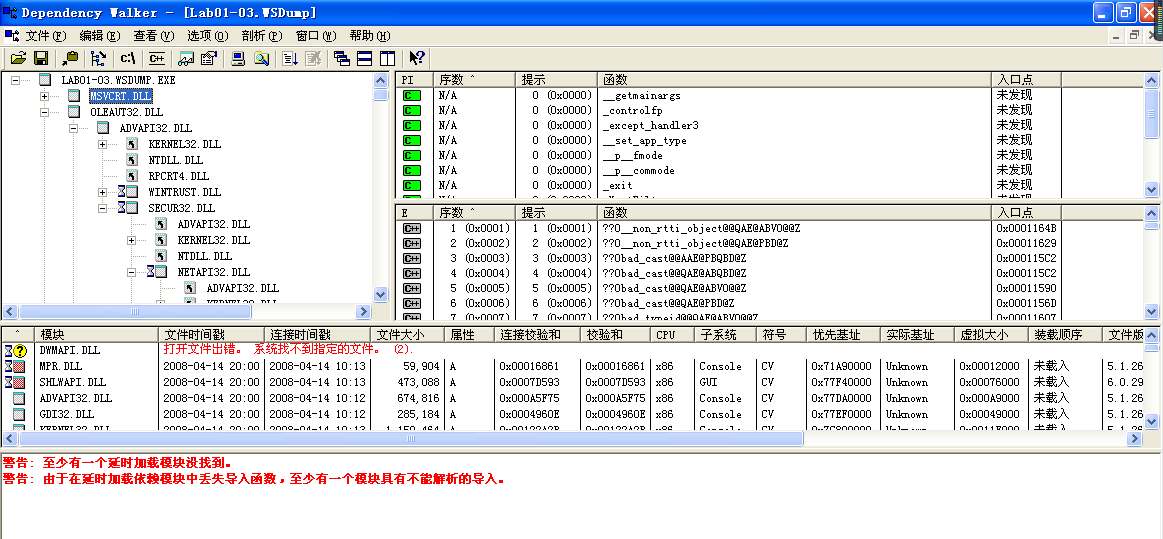Click the icon beside MPR.DLL in module list

pos(16,366)
